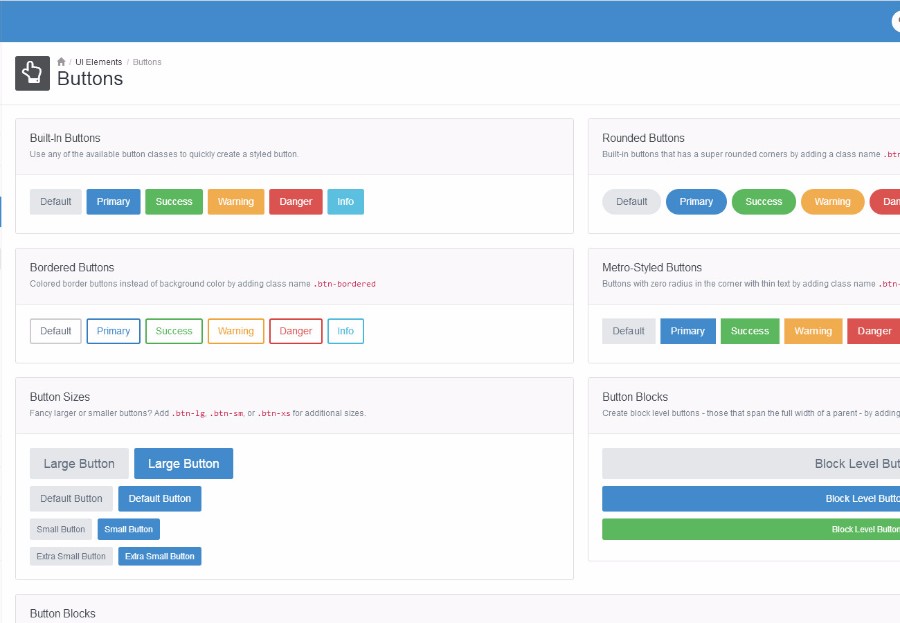
Task: Click the Rounded Buttons panel heading
Action: [x=643, y=138]
